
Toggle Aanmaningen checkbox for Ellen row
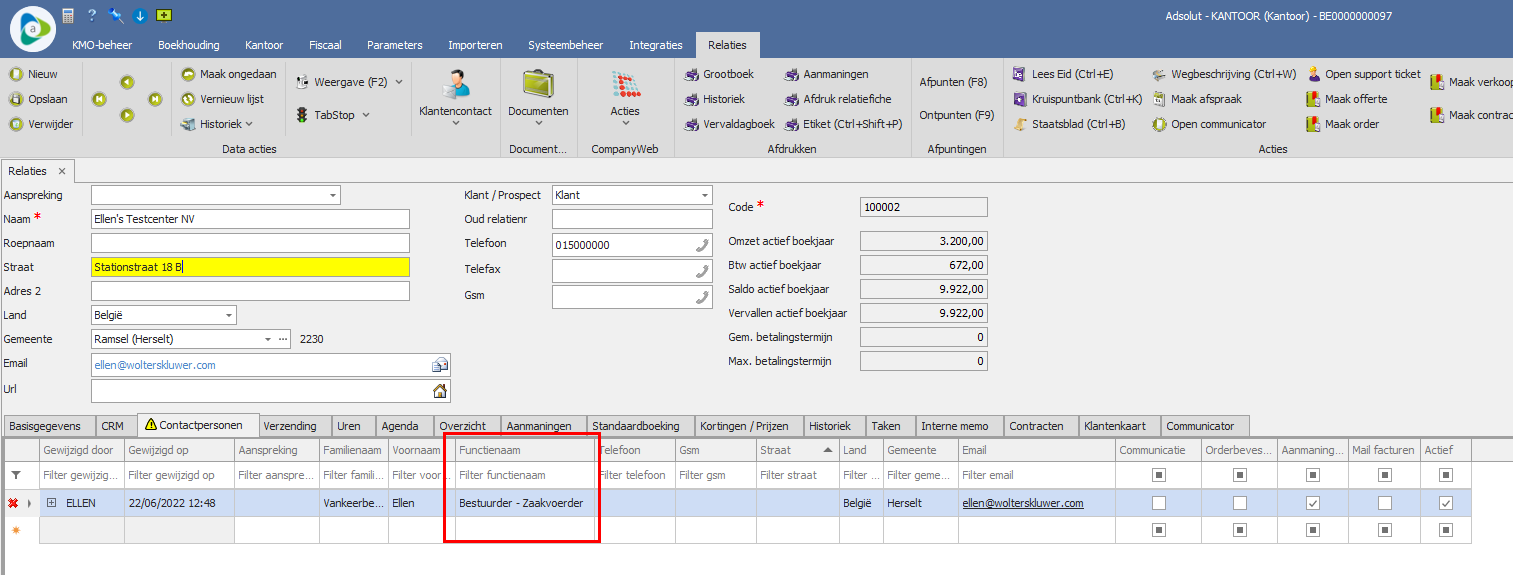pos(1313,503)
